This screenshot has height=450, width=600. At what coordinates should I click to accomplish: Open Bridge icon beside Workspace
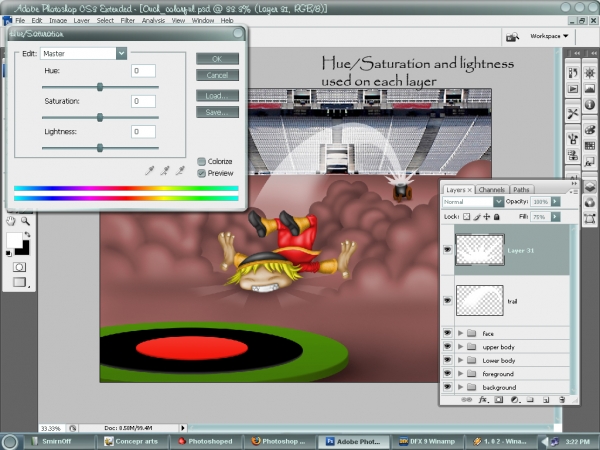[512, 37]
